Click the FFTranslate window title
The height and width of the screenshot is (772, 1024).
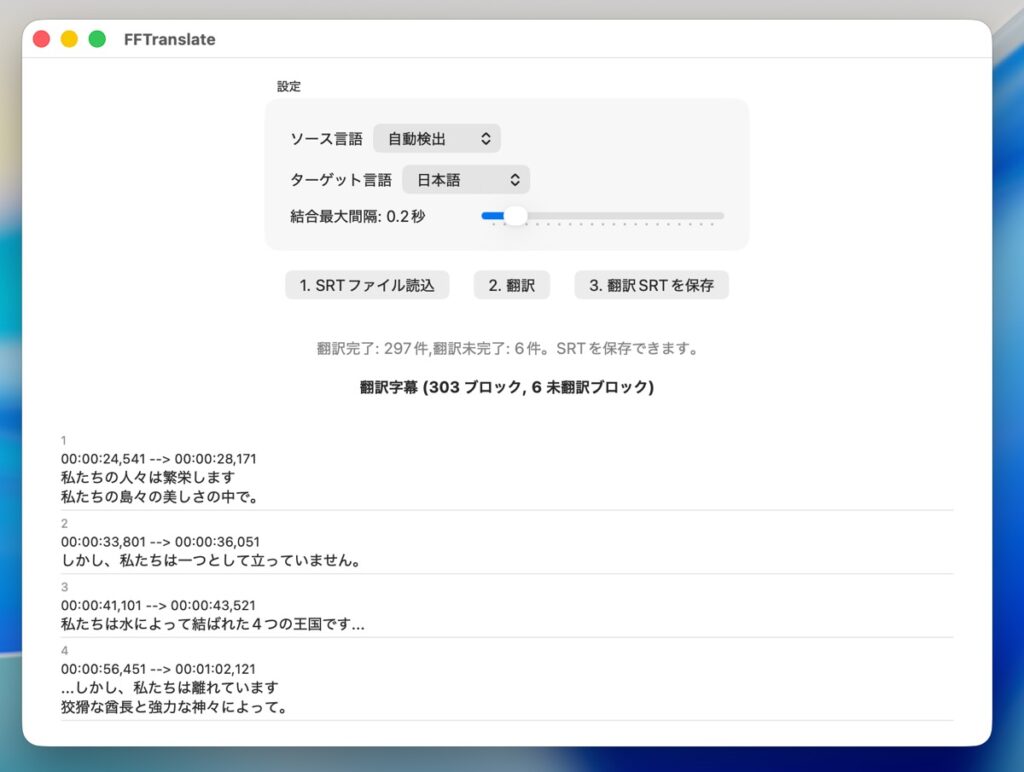169,40
